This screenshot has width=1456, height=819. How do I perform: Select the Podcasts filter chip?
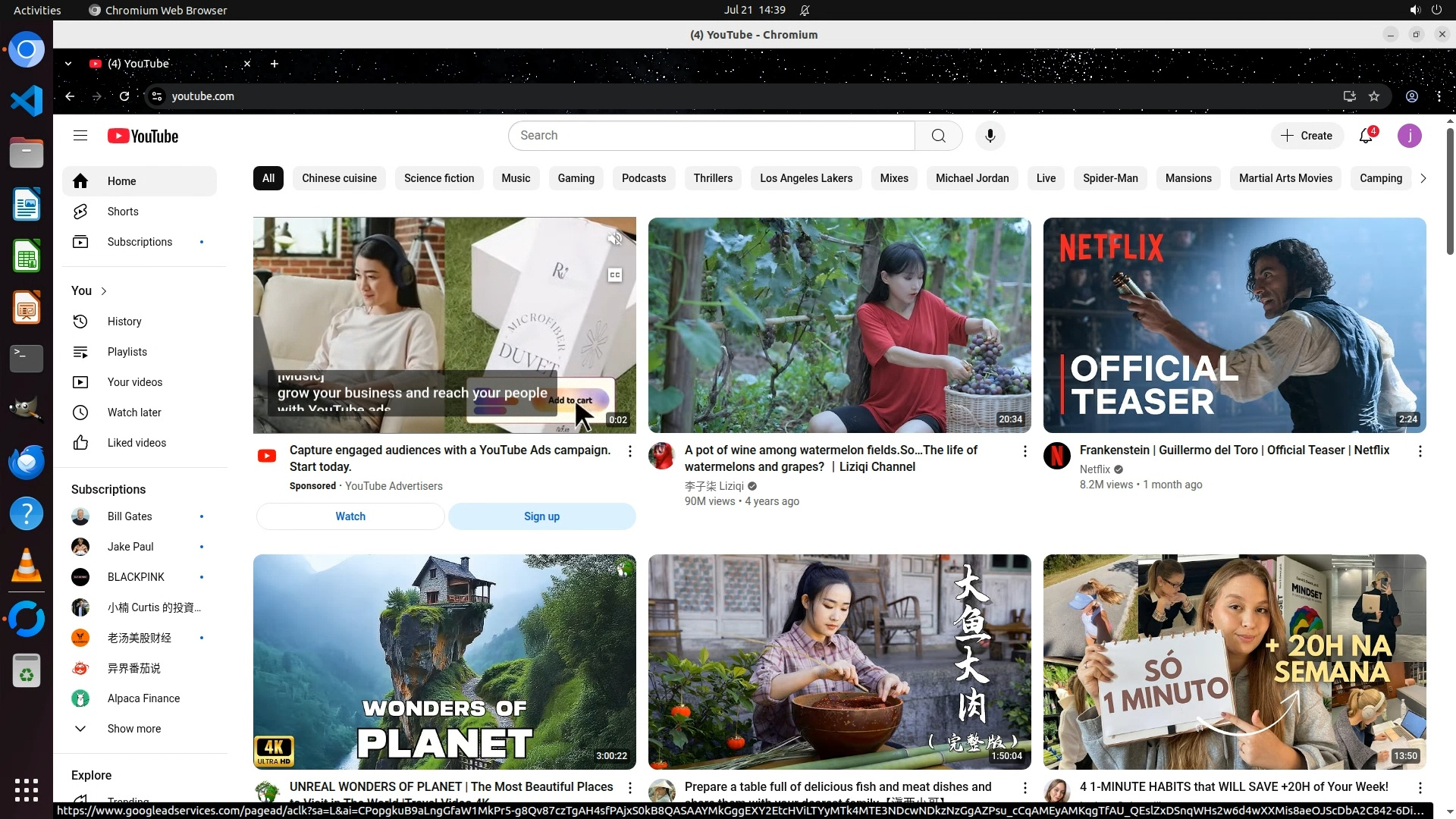tap(643, 178)
